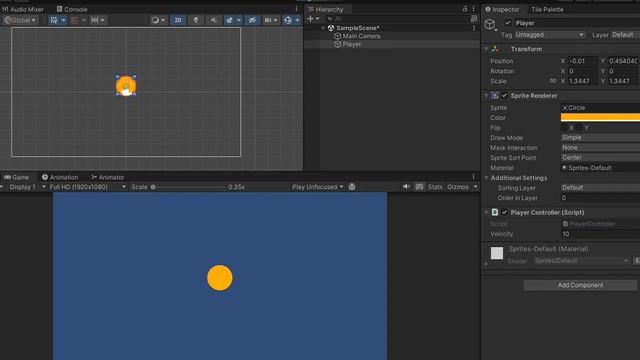
Task: Toggle Game view mute audio speaker icon
Action: (406, 187)
